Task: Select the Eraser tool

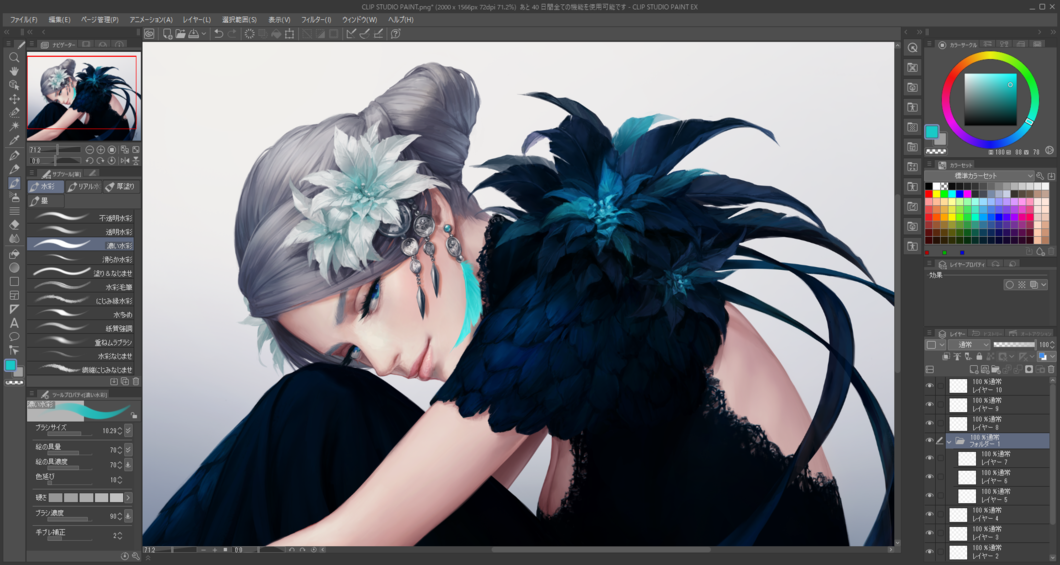Action: [x=14, y=225]
